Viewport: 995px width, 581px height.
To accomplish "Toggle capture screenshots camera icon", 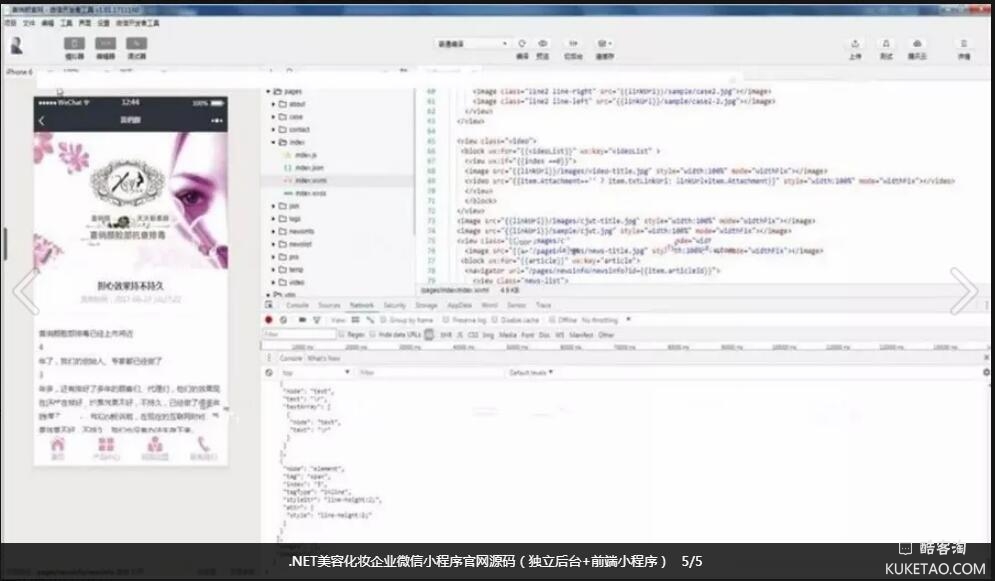I will pyautogui.click(x=302, y=320).
